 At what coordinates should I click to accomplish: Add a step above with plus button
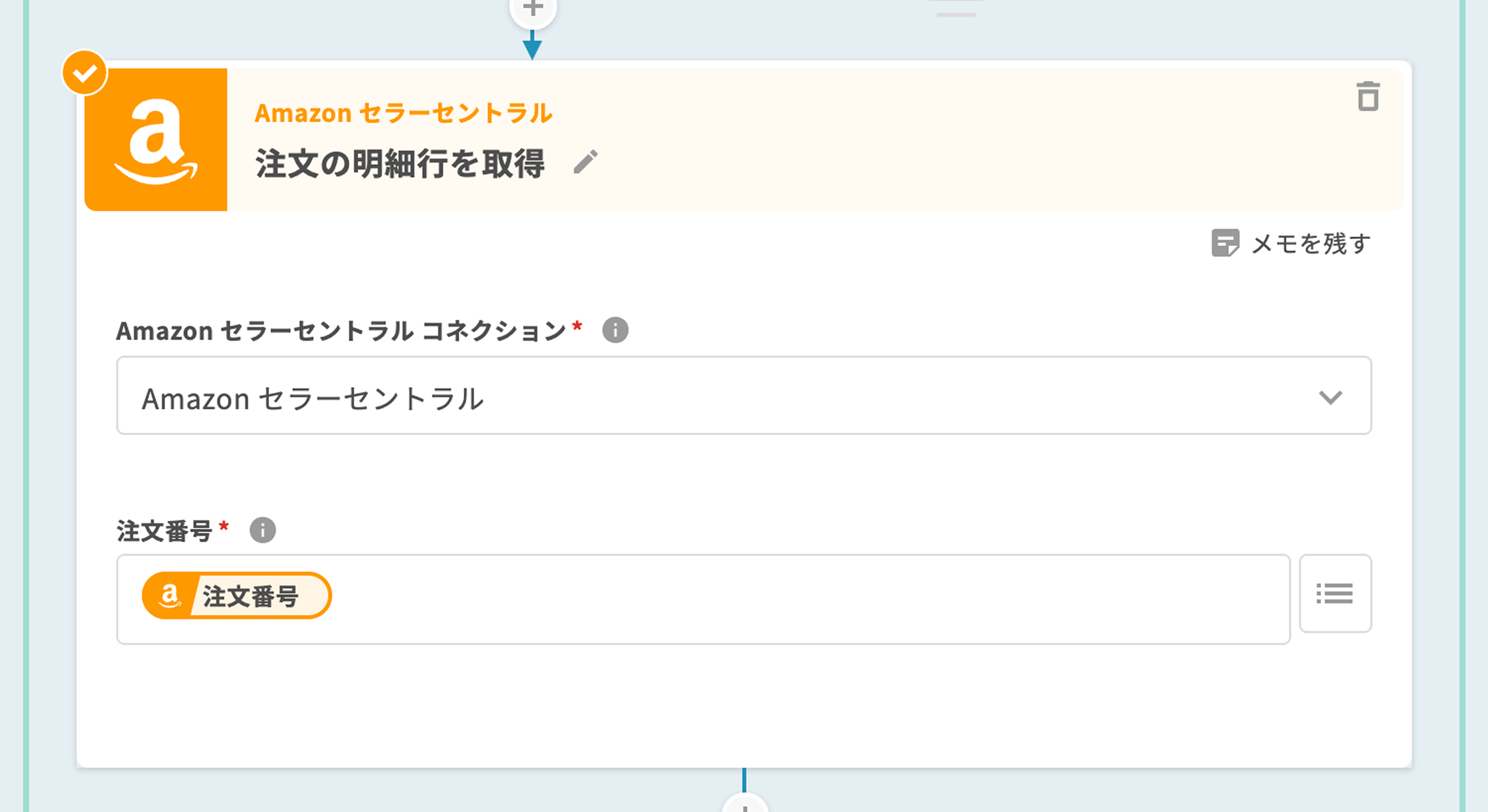(x=533, y=9)
